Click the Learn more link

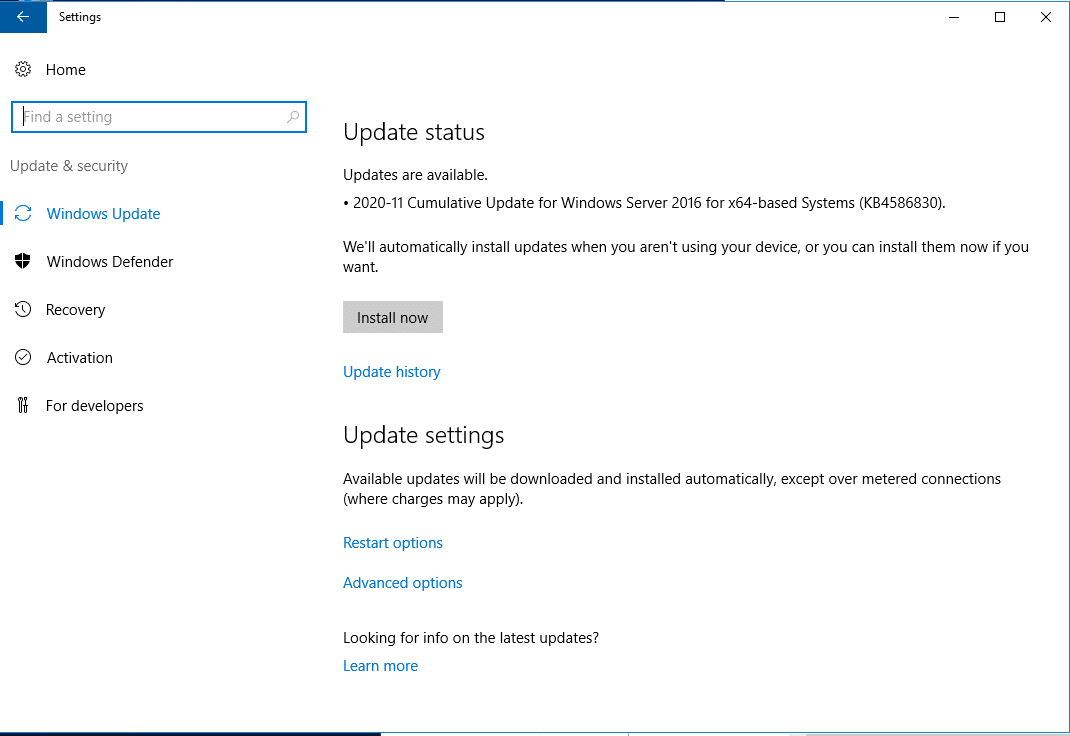pos(380,666)
